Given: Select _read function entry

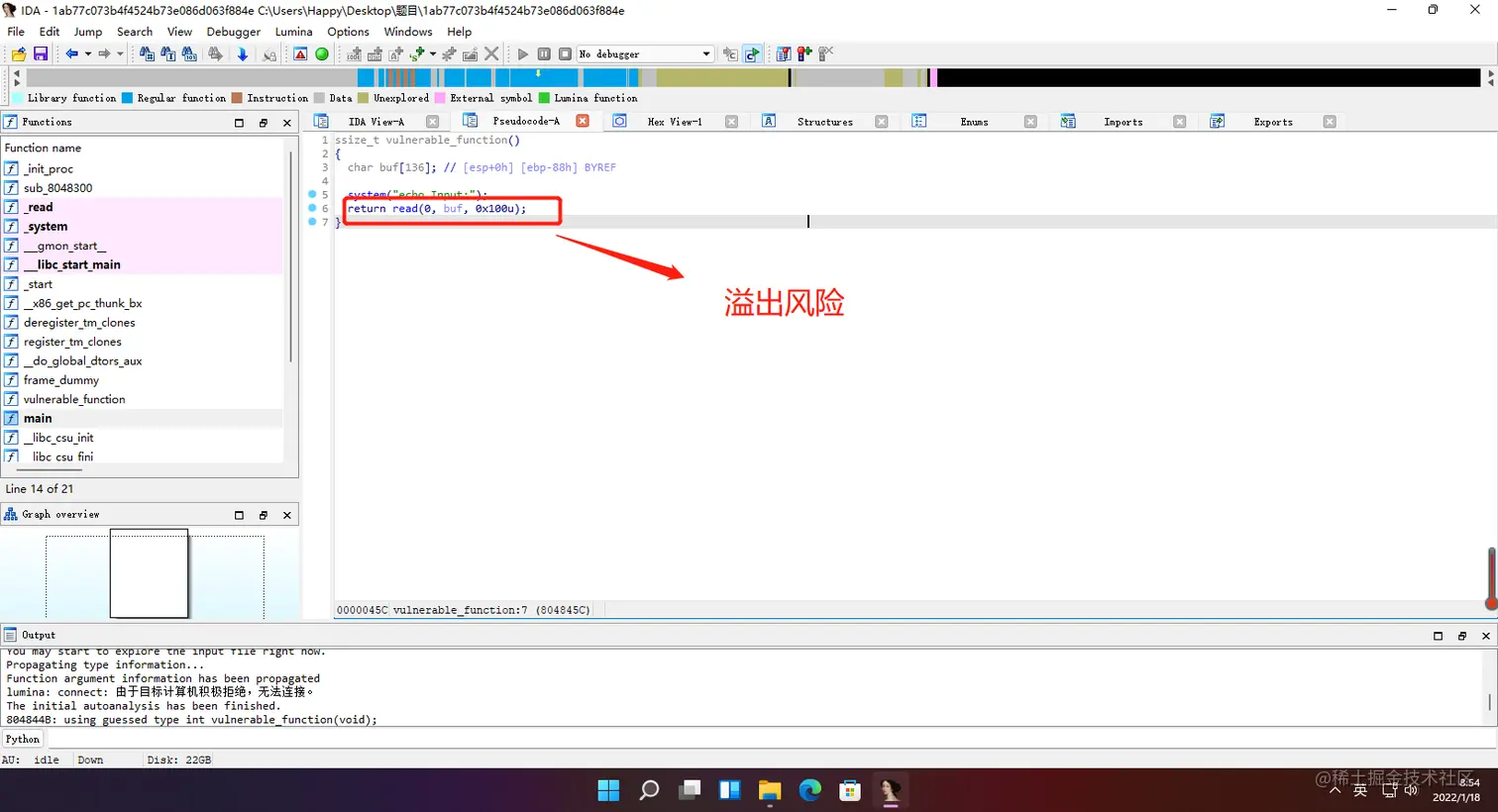Looking at the screenshot, I should [x=144, y=207].
